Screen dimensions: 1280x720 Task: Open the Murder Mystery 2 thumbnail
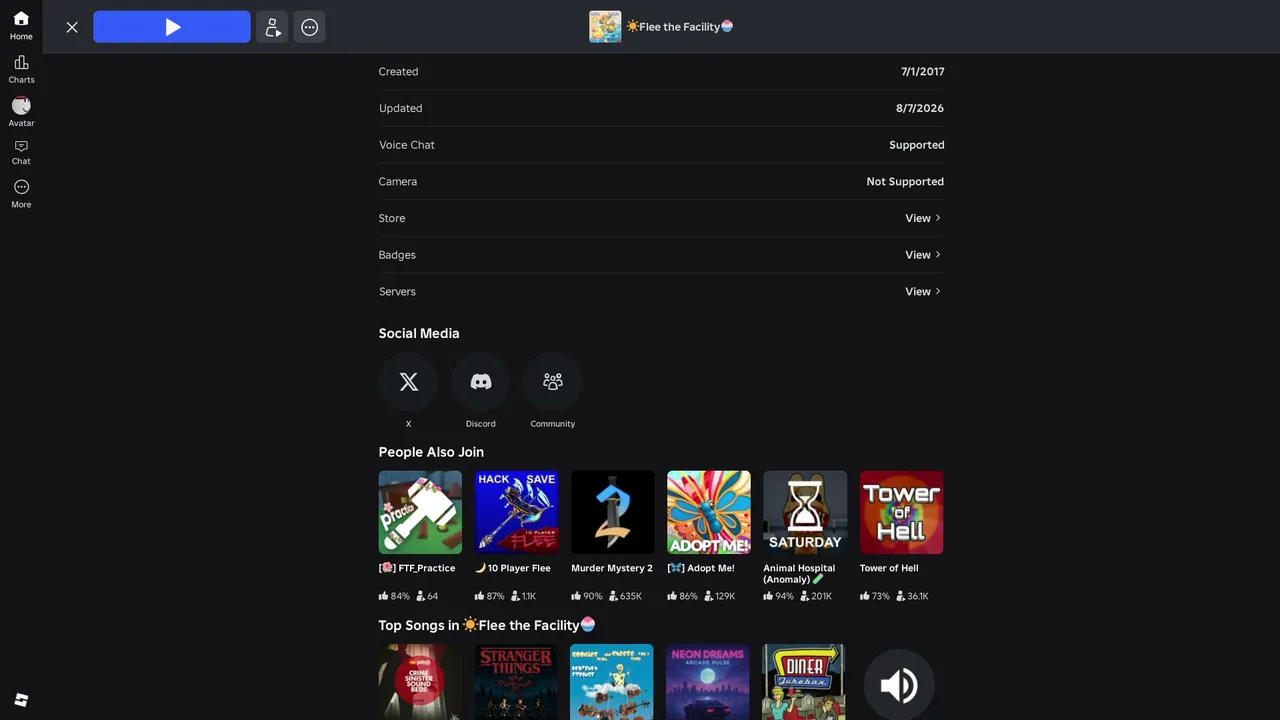point(612,512)
